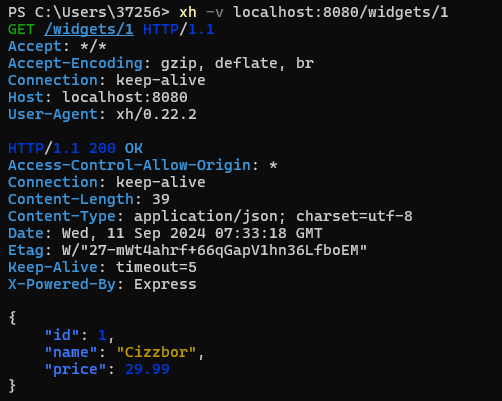Click the application/json content type value
Viewport: 502px width, 401px height.
(210, 216)
